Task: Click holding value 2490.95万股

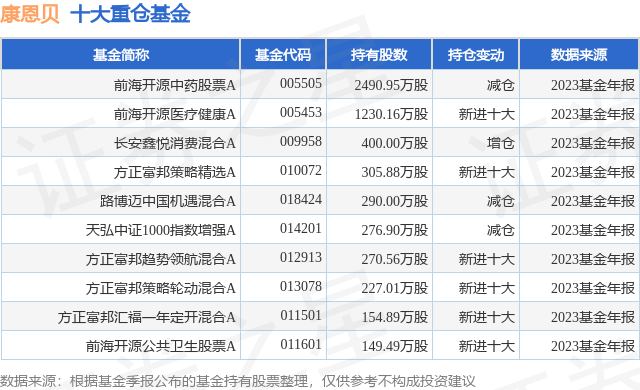Action: click(391, 85)
